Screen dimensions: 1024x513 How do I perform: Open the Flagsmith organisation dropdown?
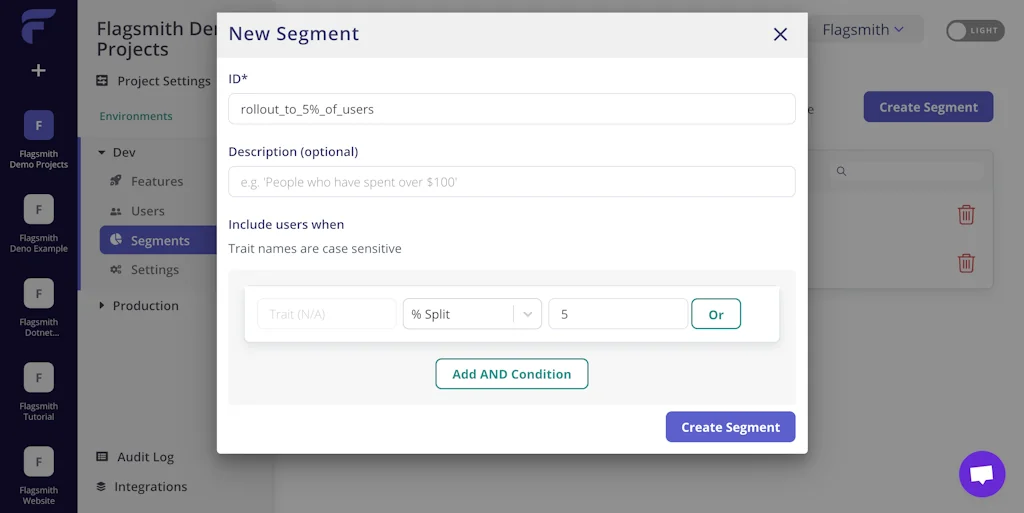click(x=862, y=30)
